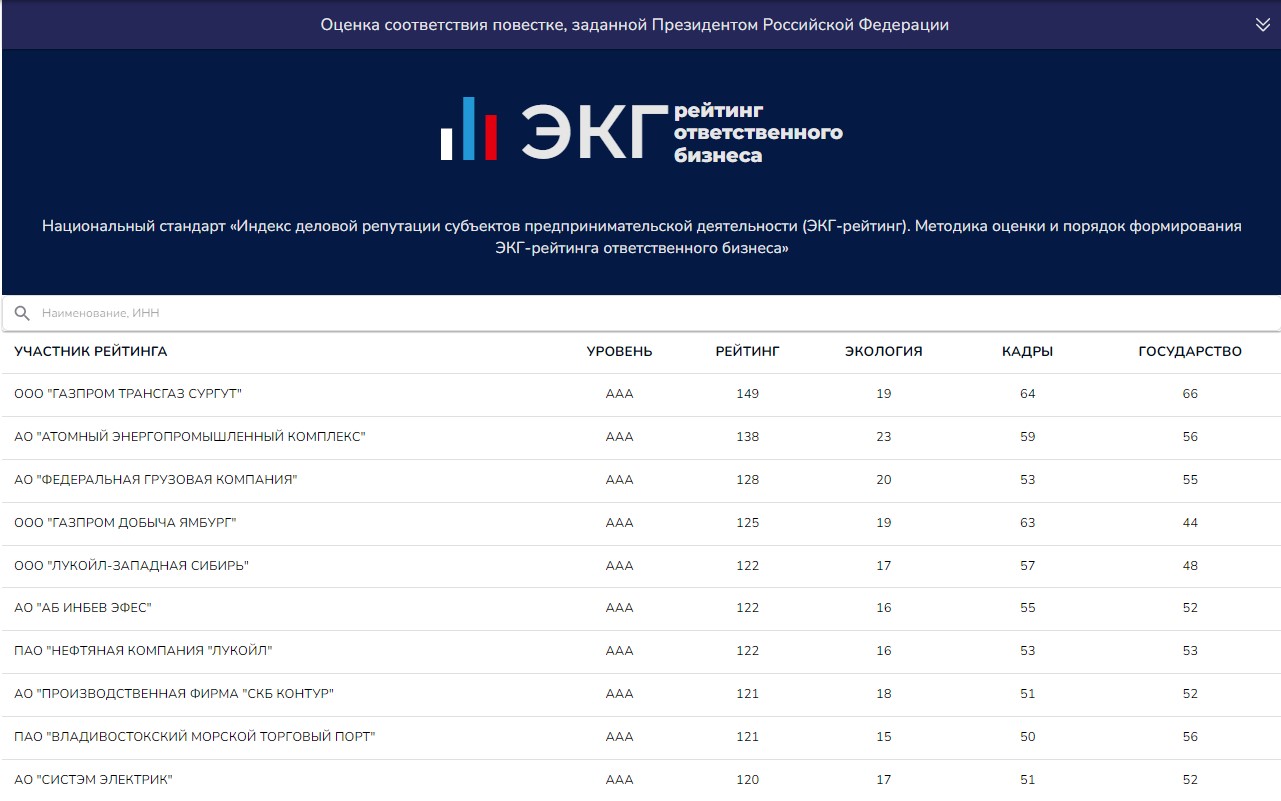Click rating value 149 for Газпром Трансгаз Сургут
The image size is (1281, 801).
coord(748,394)
